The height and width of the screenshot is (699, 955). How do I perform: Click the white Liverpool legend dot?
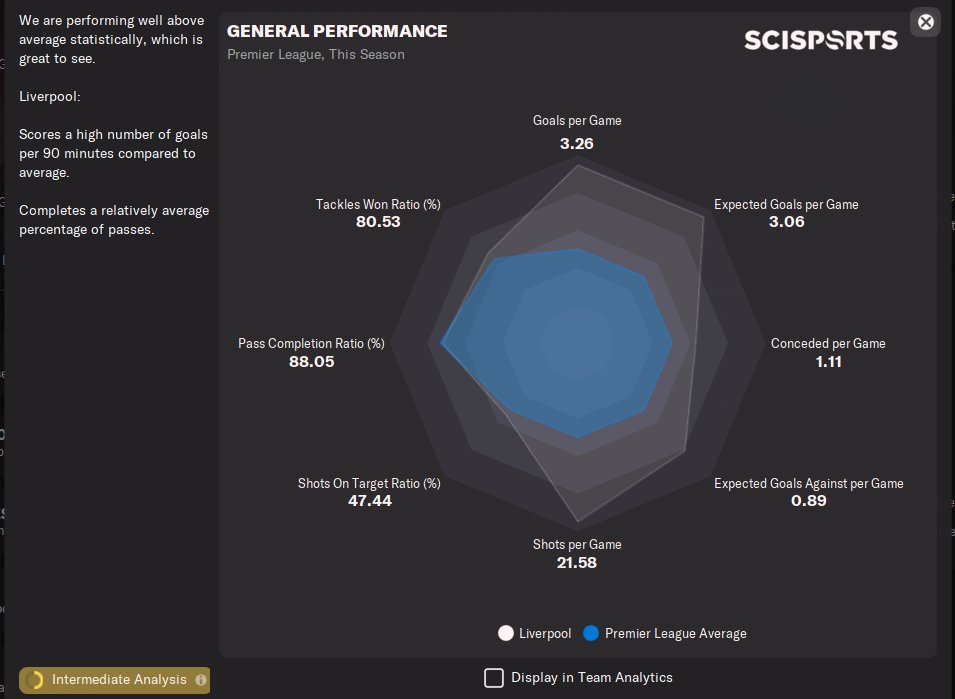pos(506,633)
